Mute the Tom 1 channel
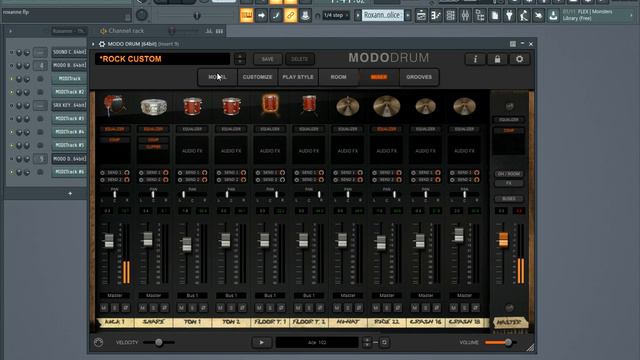 181,308
